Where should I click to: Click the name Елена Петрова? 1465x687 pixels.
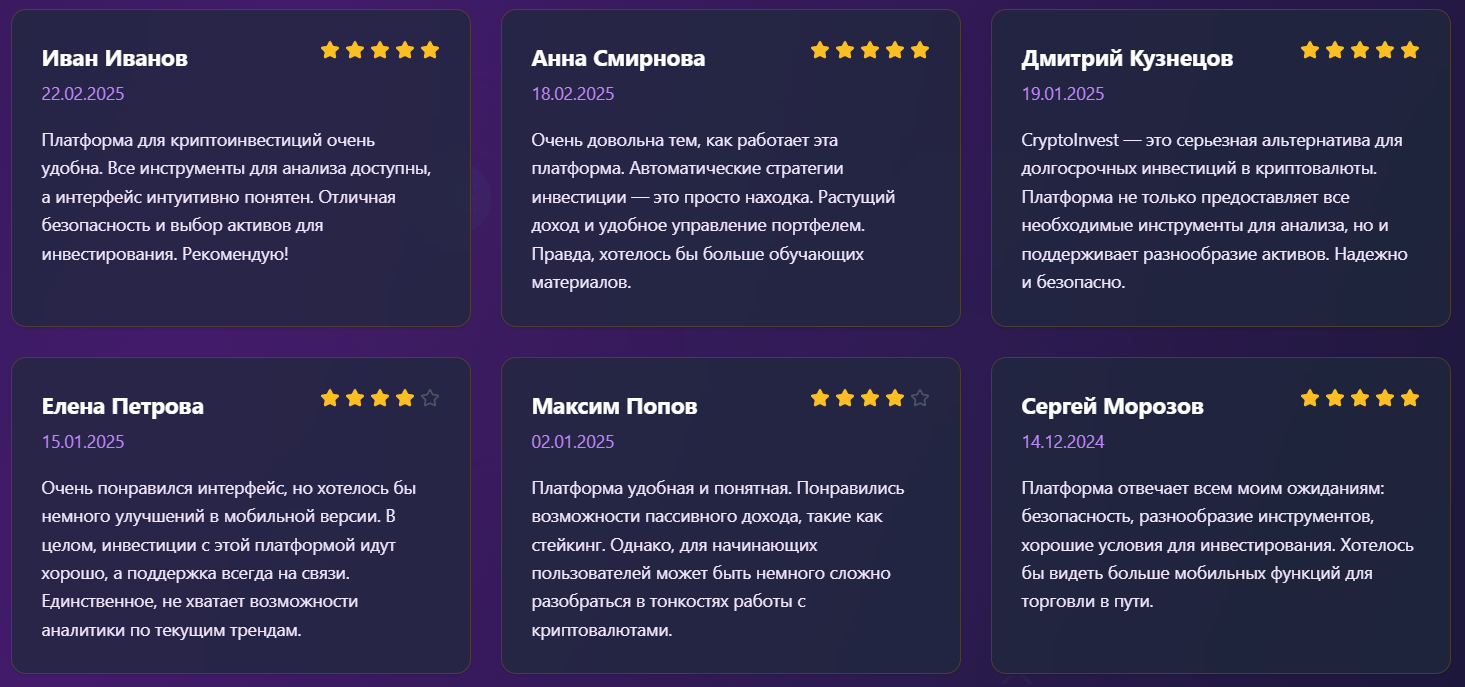point(123,407)
